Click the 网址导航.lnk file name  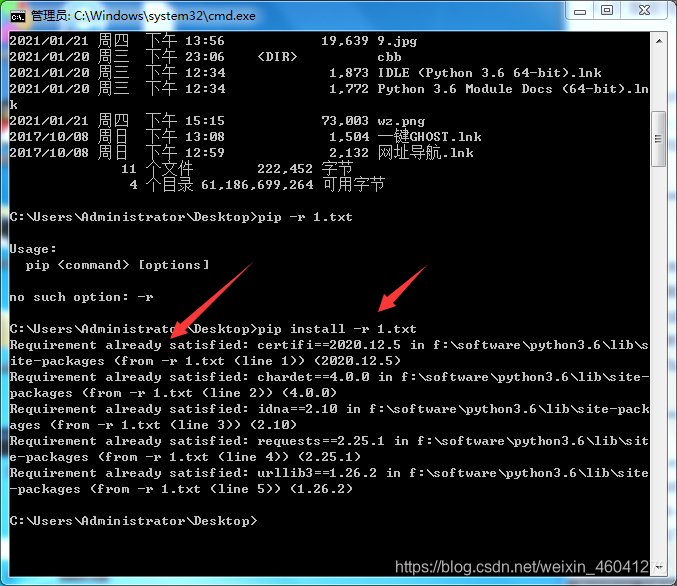point(425,153)
